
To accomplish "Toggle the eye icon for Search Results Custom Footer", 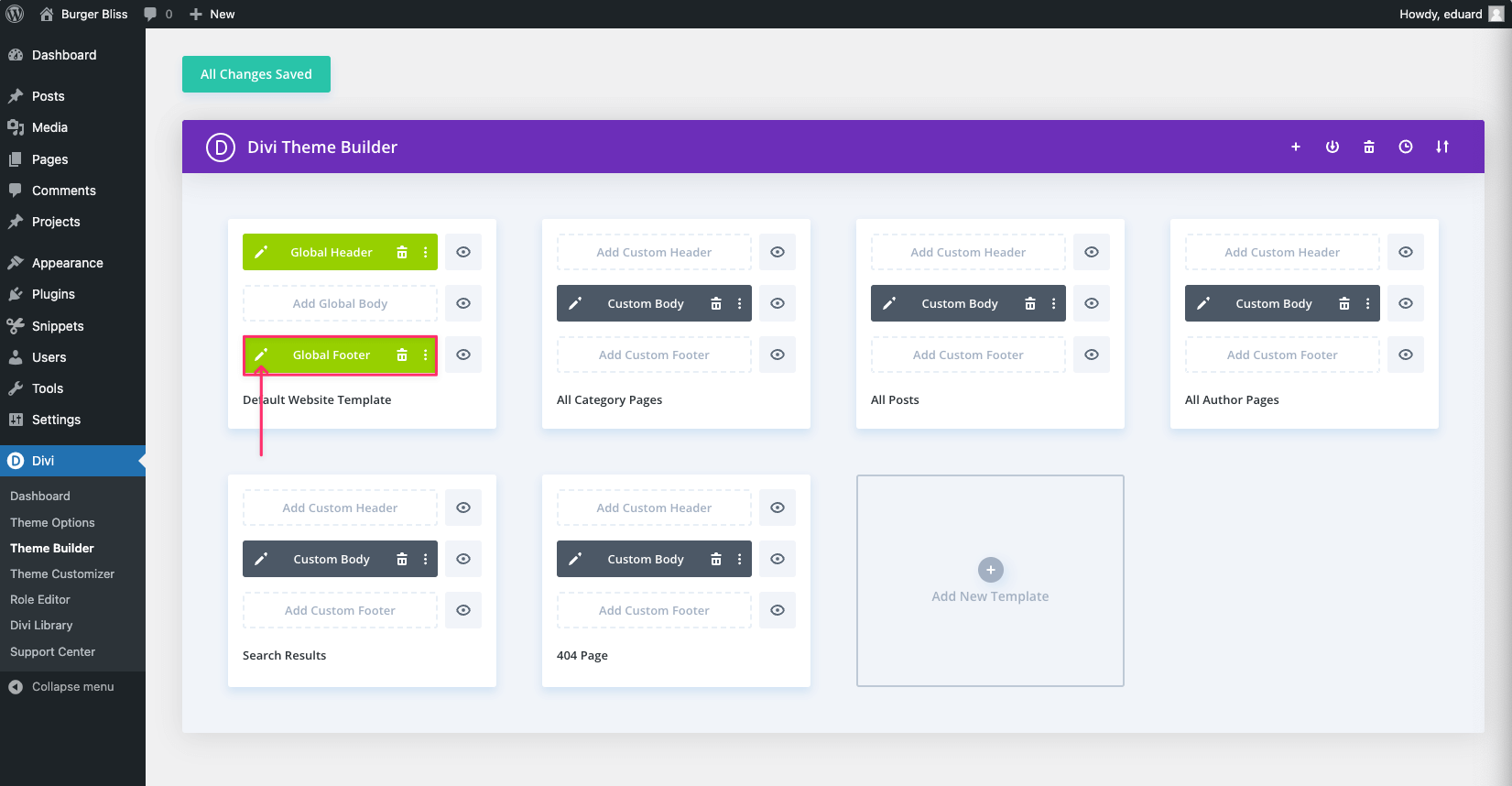I will (463, 610).
